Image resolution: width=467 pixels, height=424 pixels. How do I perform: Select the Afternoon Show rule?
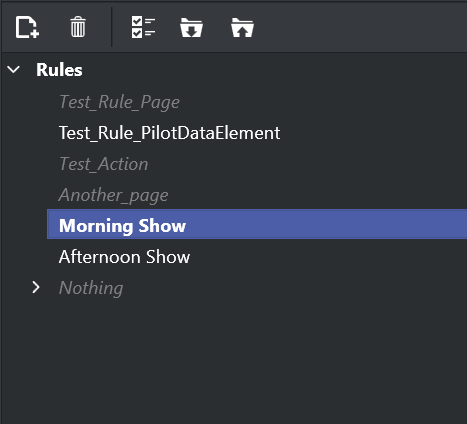tap(124, 257)
